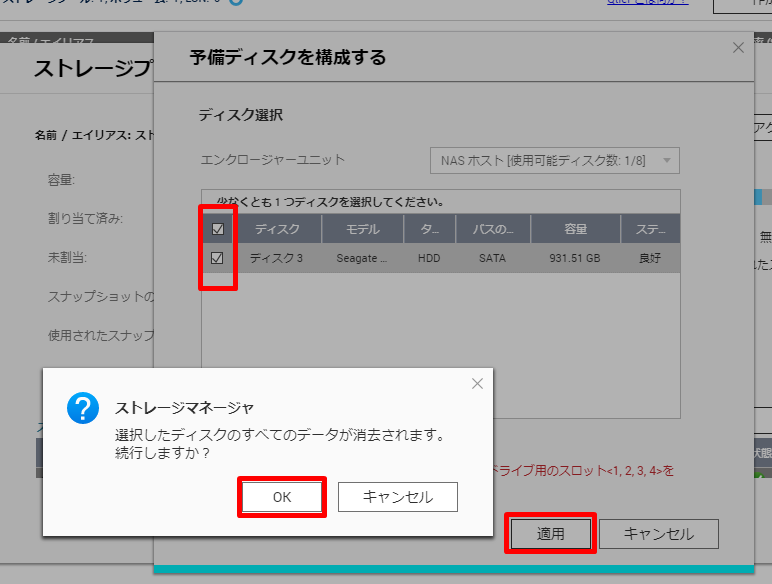
Task: Select the ディスク 3 Seagate row
Action: tap(362, 258)
